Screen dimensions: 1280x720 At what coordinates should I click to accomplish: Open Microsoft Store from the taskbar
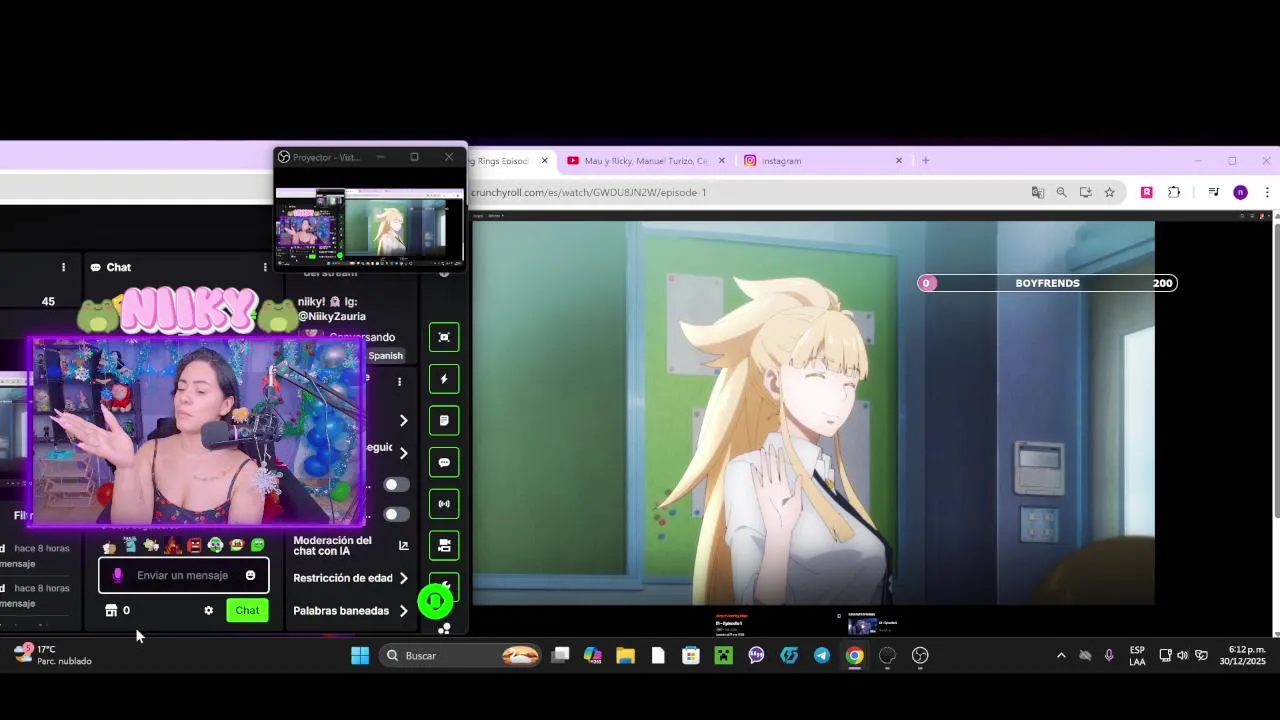(x=690, y=656)
